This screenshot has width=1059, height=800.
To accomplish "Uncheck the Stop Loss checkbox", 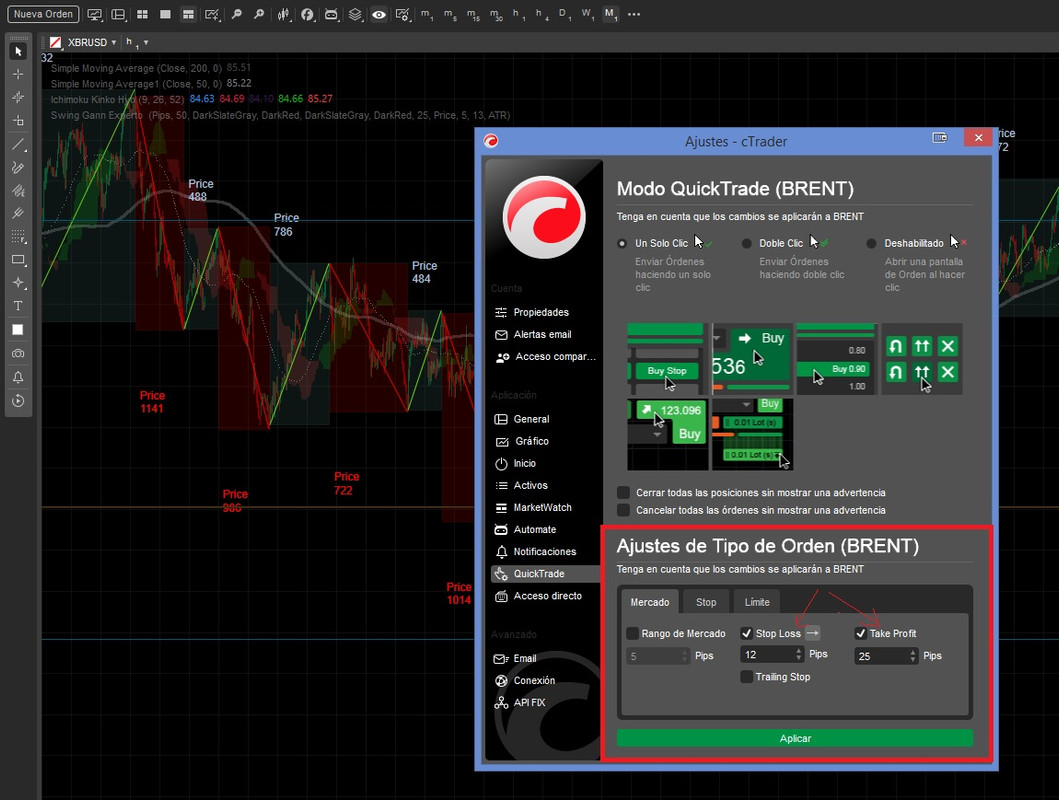I will (x=746, y=633).
